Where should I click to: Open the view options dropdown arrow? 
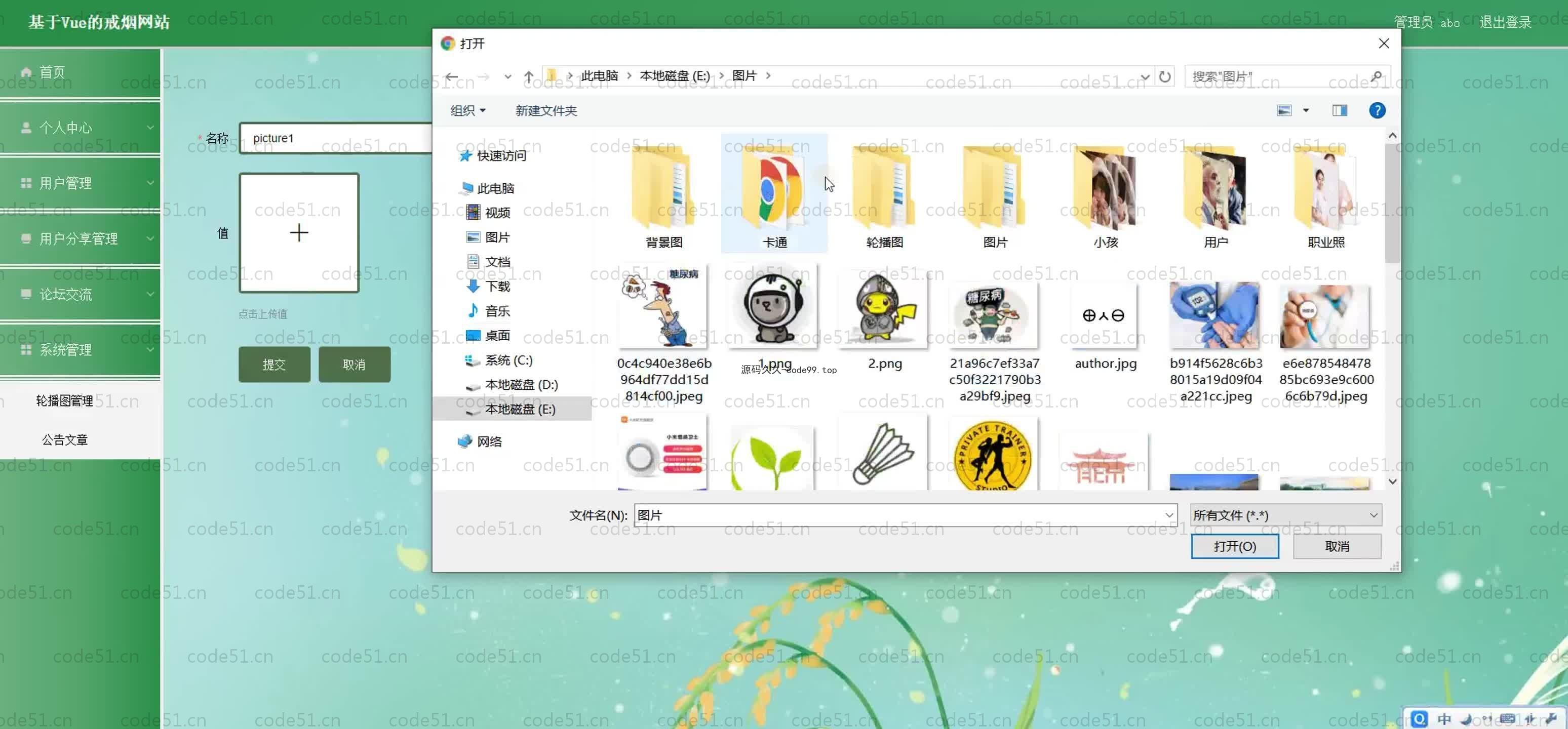pyautogui.click(x=1306, y=110)
